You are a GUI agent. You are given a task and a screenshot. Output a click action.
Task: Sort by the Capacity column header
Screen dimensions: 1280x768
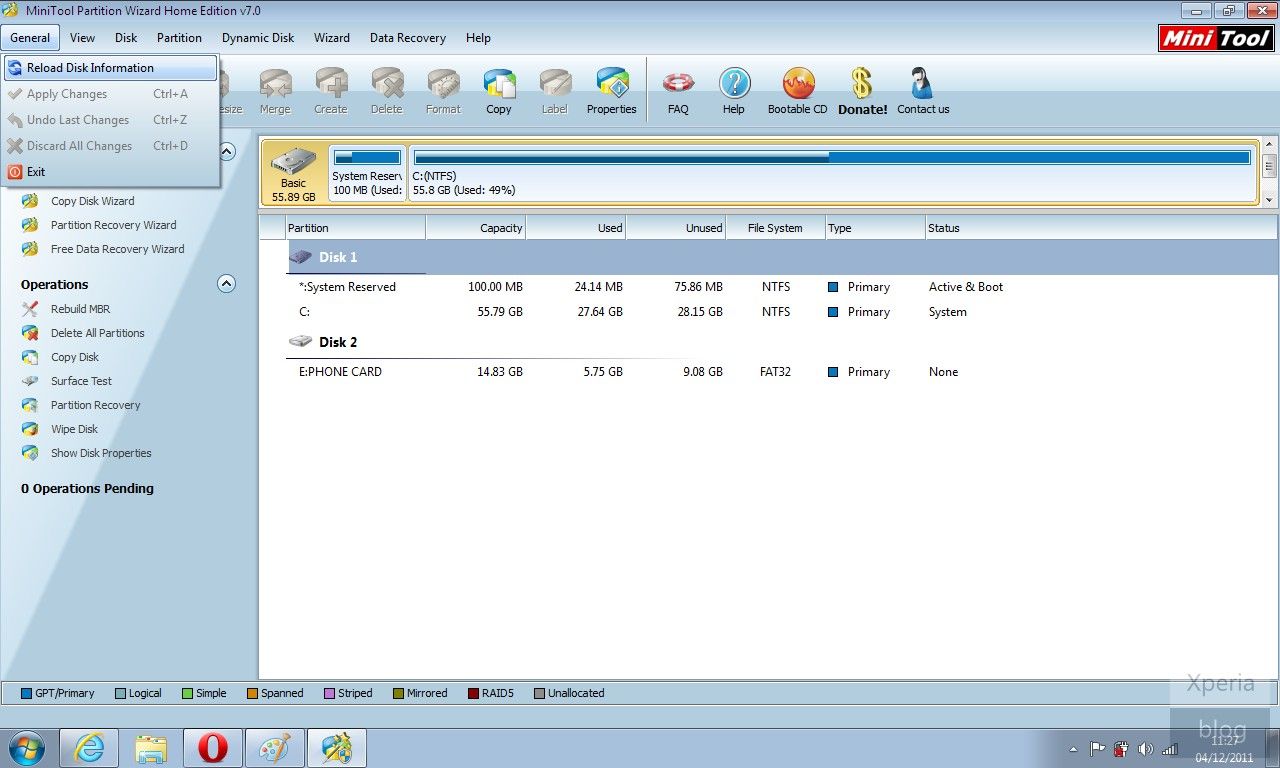476,228
